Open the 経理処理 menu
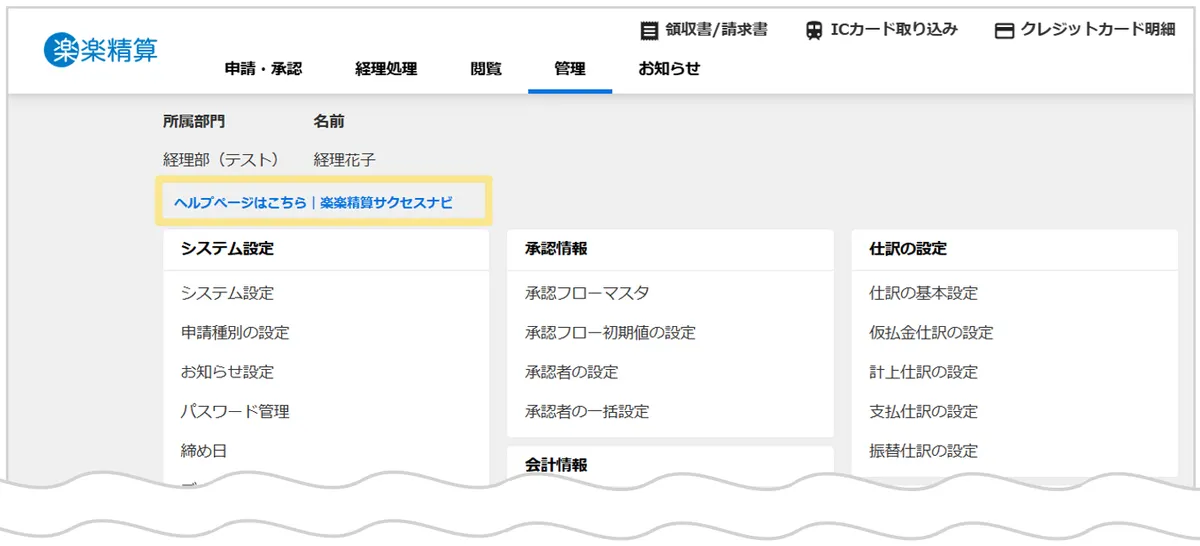 386,69
